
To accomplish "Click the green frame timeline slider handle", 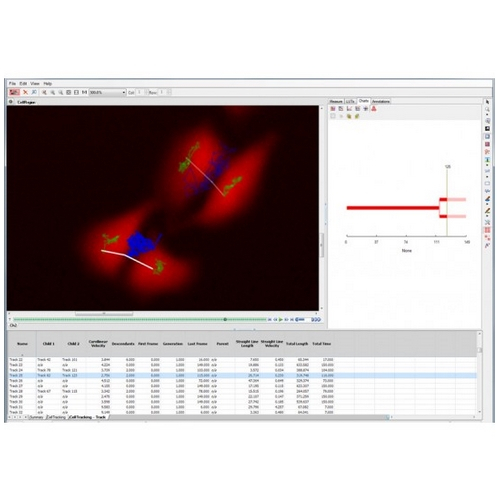I will pos(225,319).
